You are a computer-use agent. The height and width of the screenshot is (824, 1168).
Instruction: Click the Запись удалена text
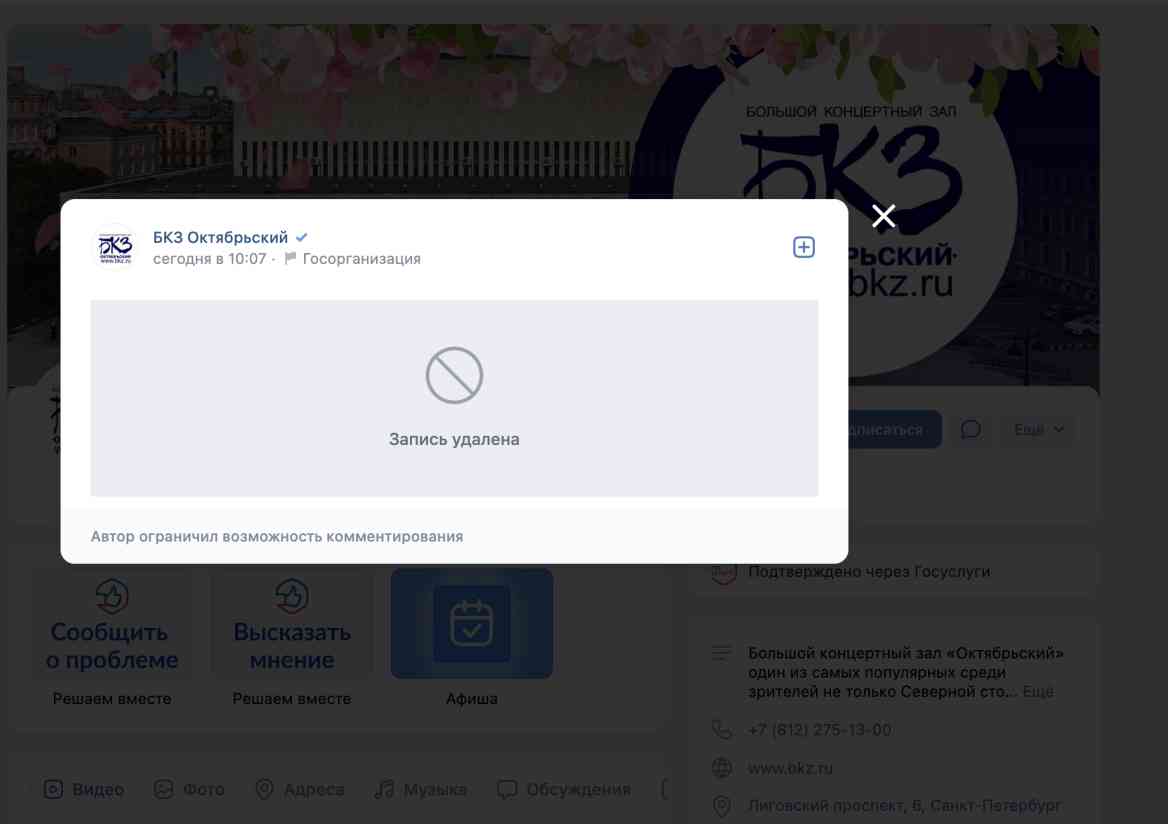coord(454,440)
